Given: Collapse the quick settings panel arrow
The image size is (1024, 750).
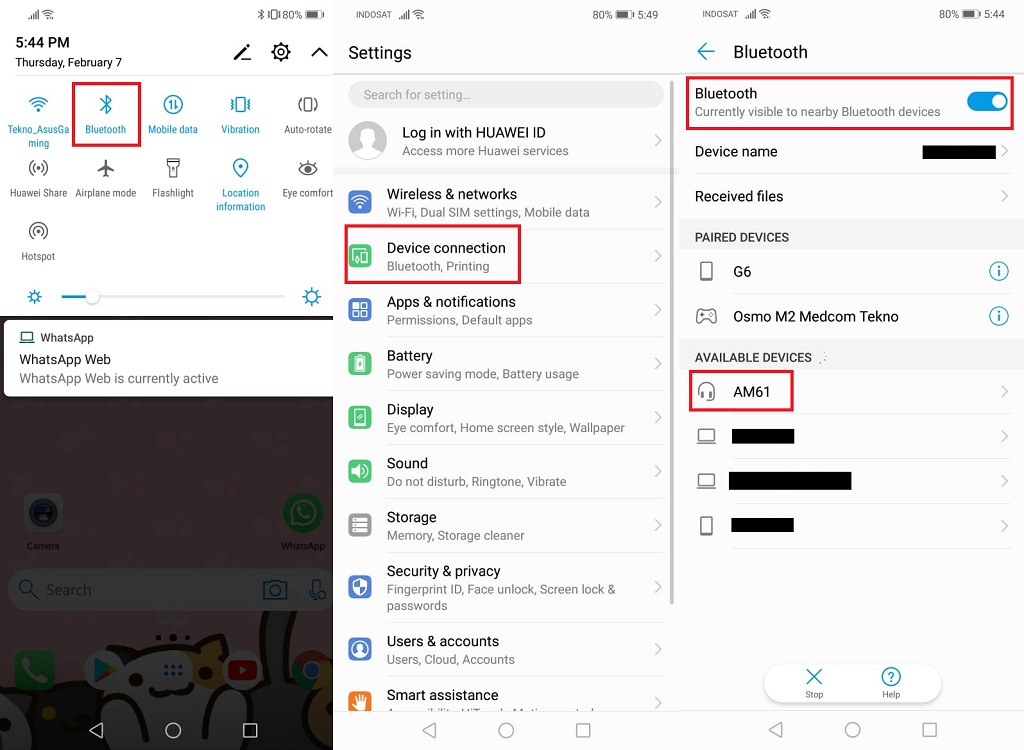Looking at the screenshot, I should [319, 52].
